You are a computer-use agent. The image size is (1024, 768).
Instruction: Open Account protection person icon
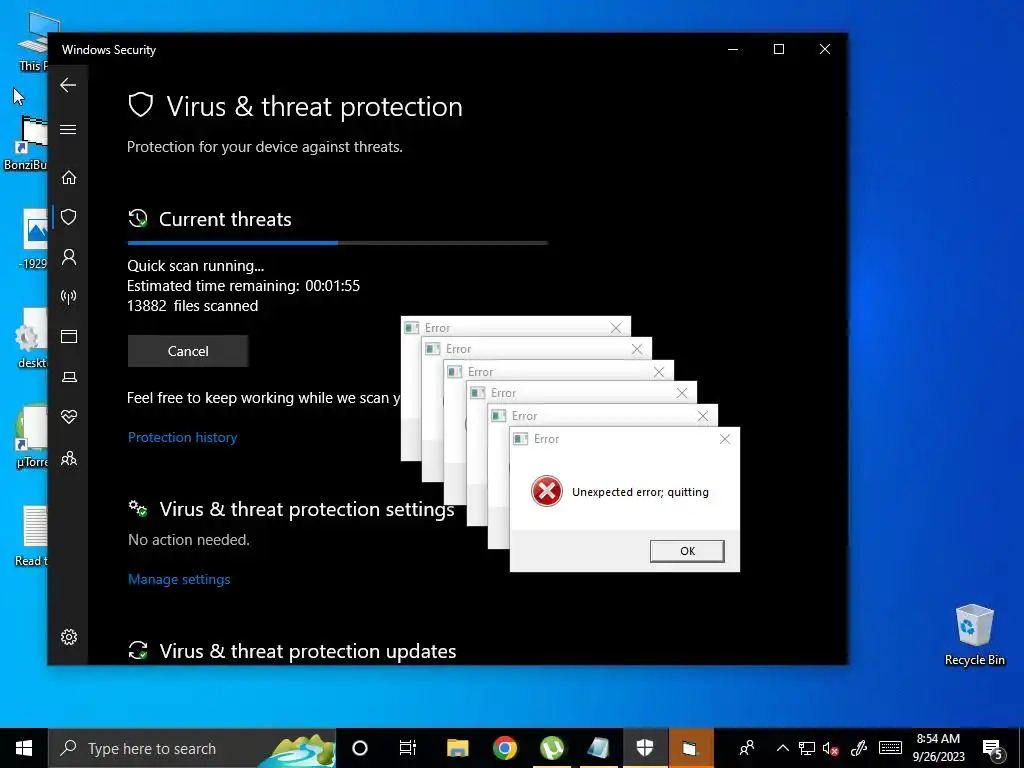[x=69, y=257]
